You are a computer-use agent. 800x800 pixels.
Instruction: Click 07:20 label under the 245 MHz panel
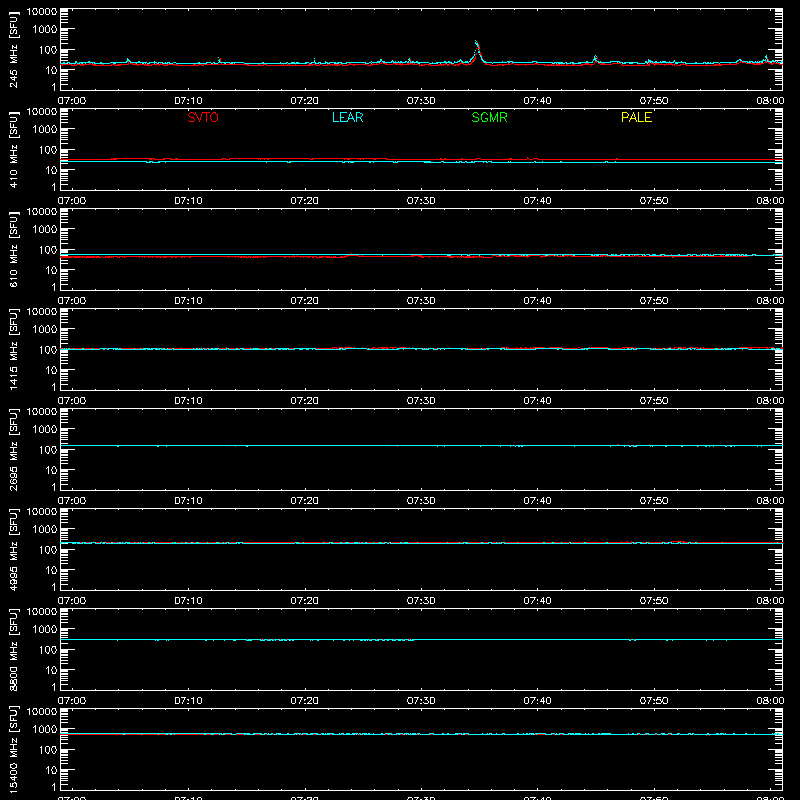[x=305, y=101]
